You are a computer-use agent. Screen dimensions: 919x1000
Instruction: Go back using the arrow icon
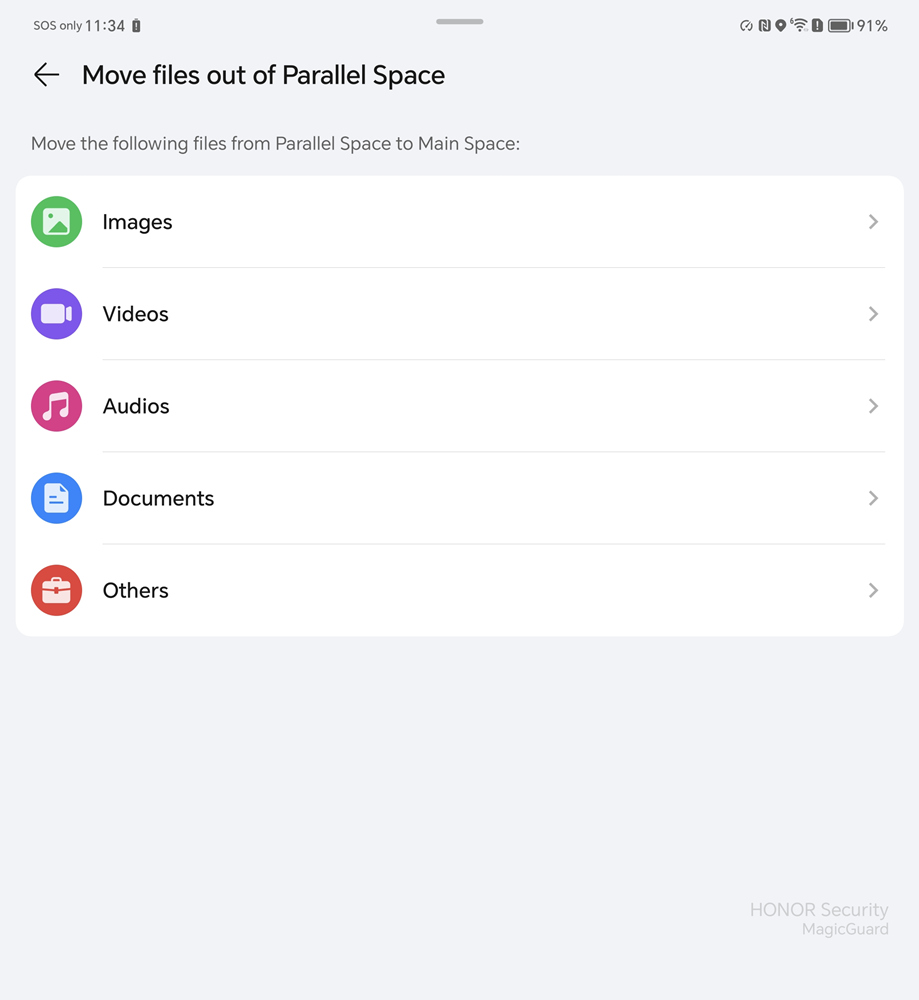(x=47, y=75)
